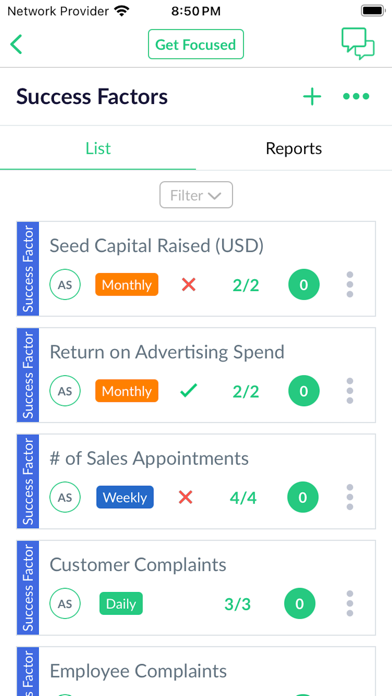Select the List tab
Image resolution: width=392 pixels, height=696 pixels.
pos(98,148)
